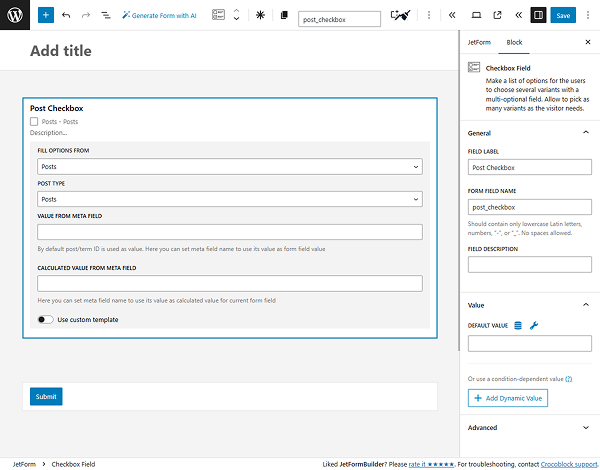Save the form
Screen dimensions: 600x470
click(563, 15)
